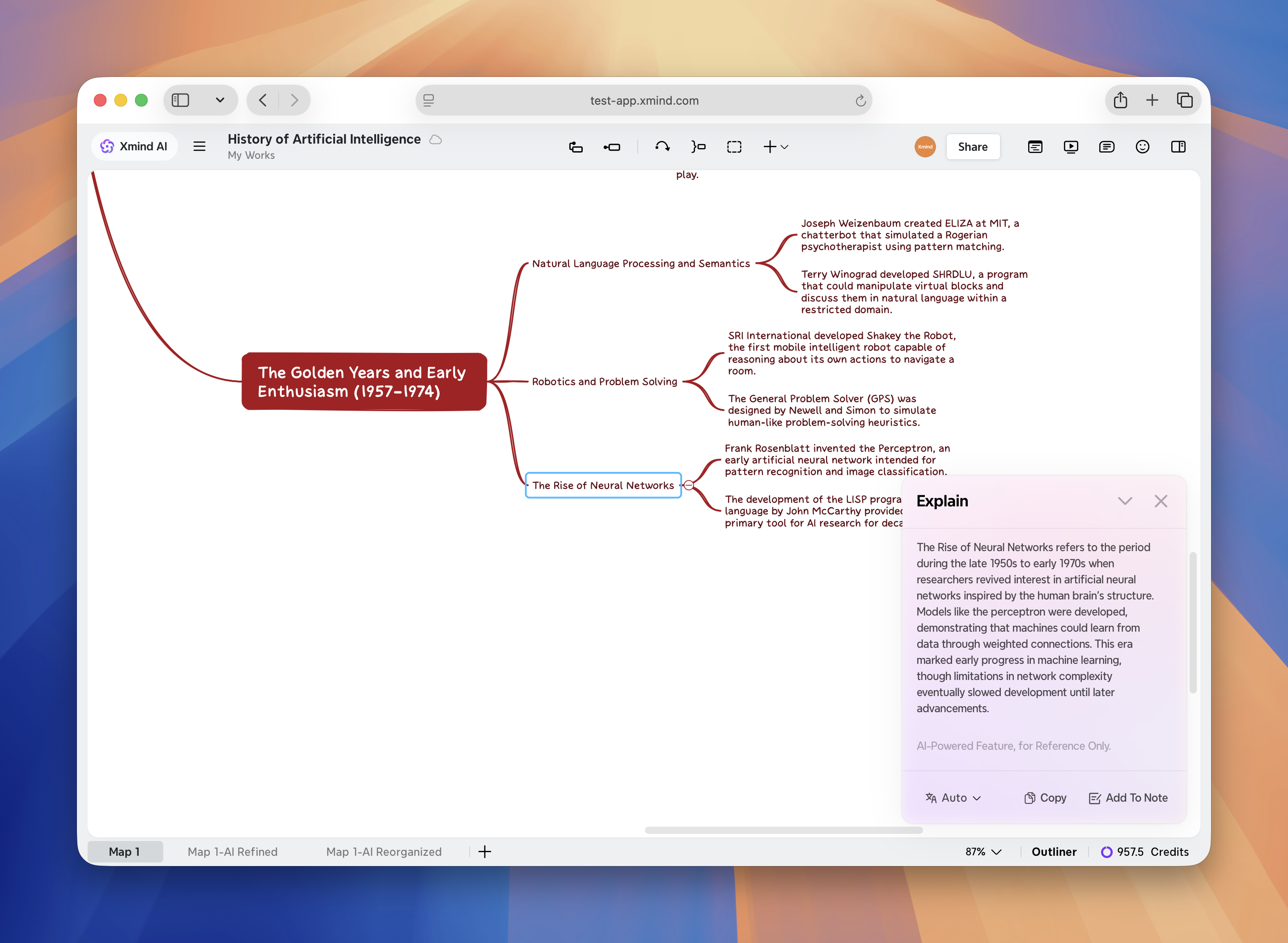1288x943 pixels.
Task: Open the Xmind AI assistant
Action: (x=134, y=147)
